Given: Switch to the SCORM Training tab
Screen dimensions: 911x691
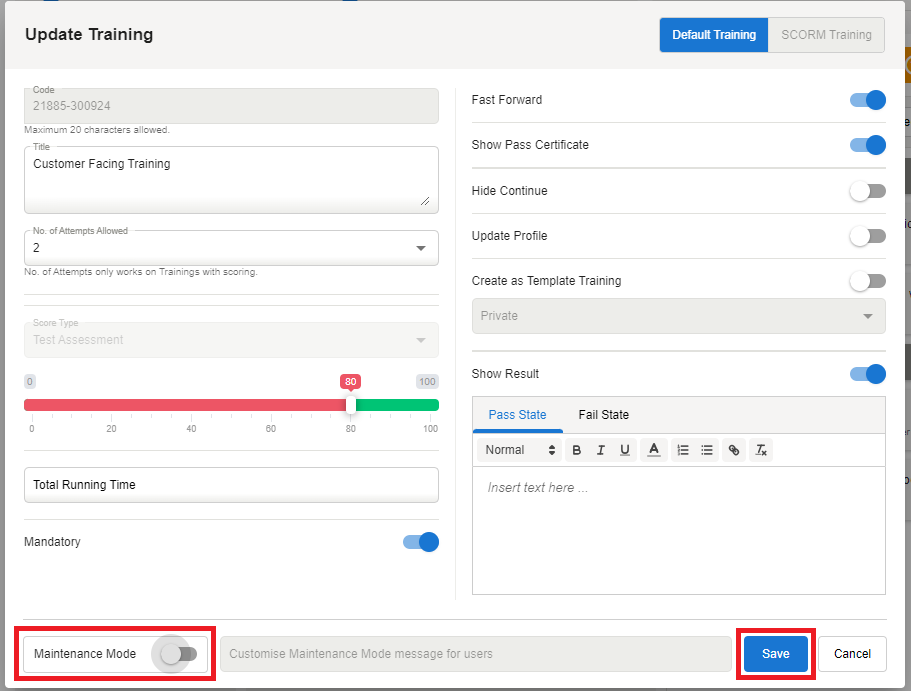Looking at the screenshot, I should [826, 35].
